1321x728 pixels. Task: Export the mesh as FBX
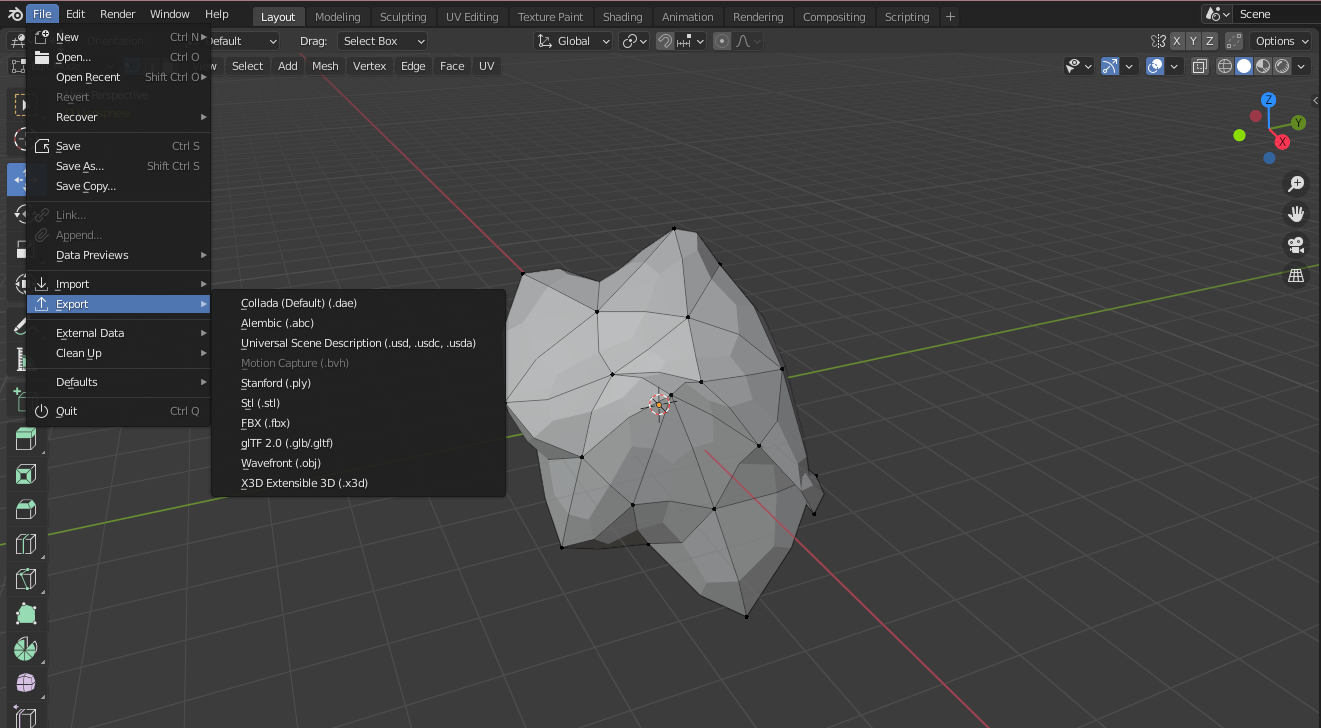[264, 423]
